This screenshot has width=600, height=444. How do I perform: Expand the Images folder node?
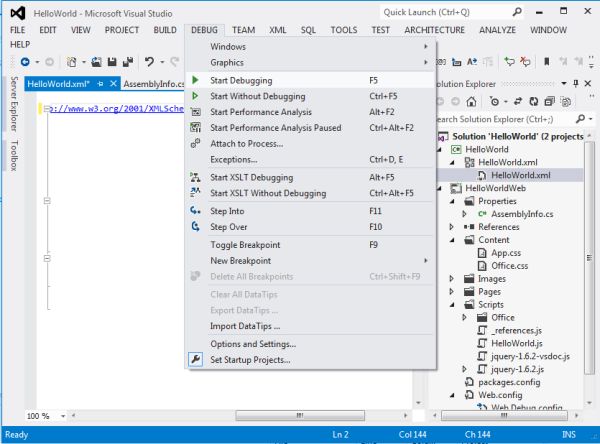click(452, 279)
